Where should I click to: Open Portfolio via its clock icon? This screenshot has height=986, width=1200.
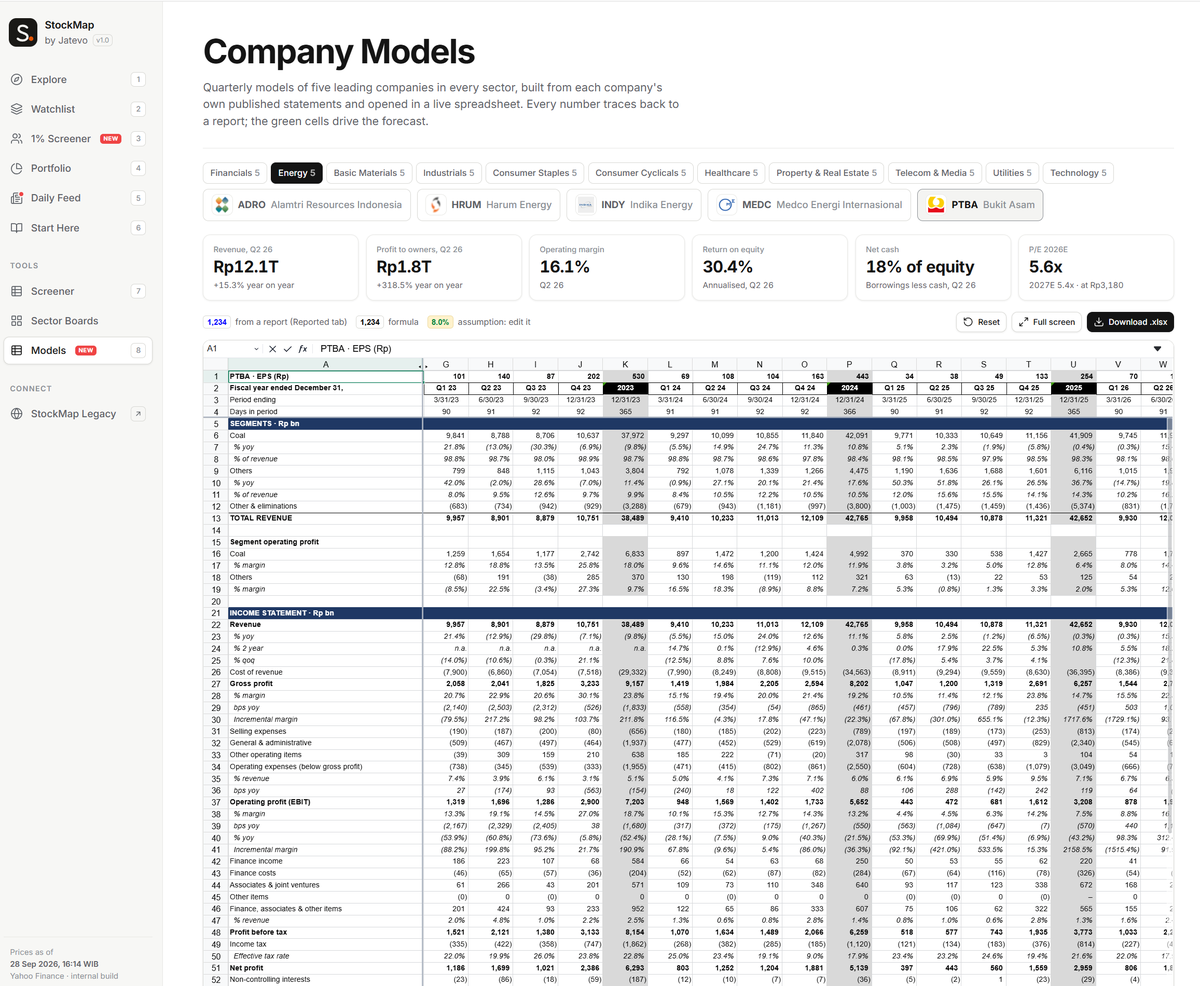pyautogui.click(x=16, y=168)
